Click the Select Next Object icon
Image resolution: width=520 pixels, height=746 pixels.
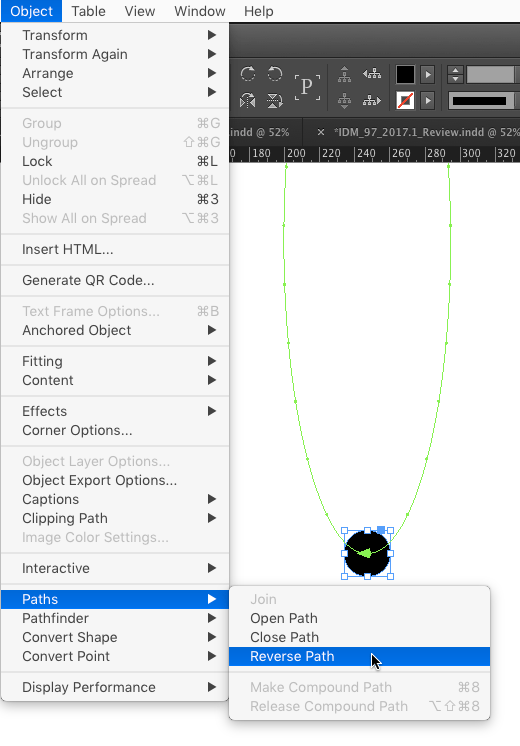(x=372, y=100)
